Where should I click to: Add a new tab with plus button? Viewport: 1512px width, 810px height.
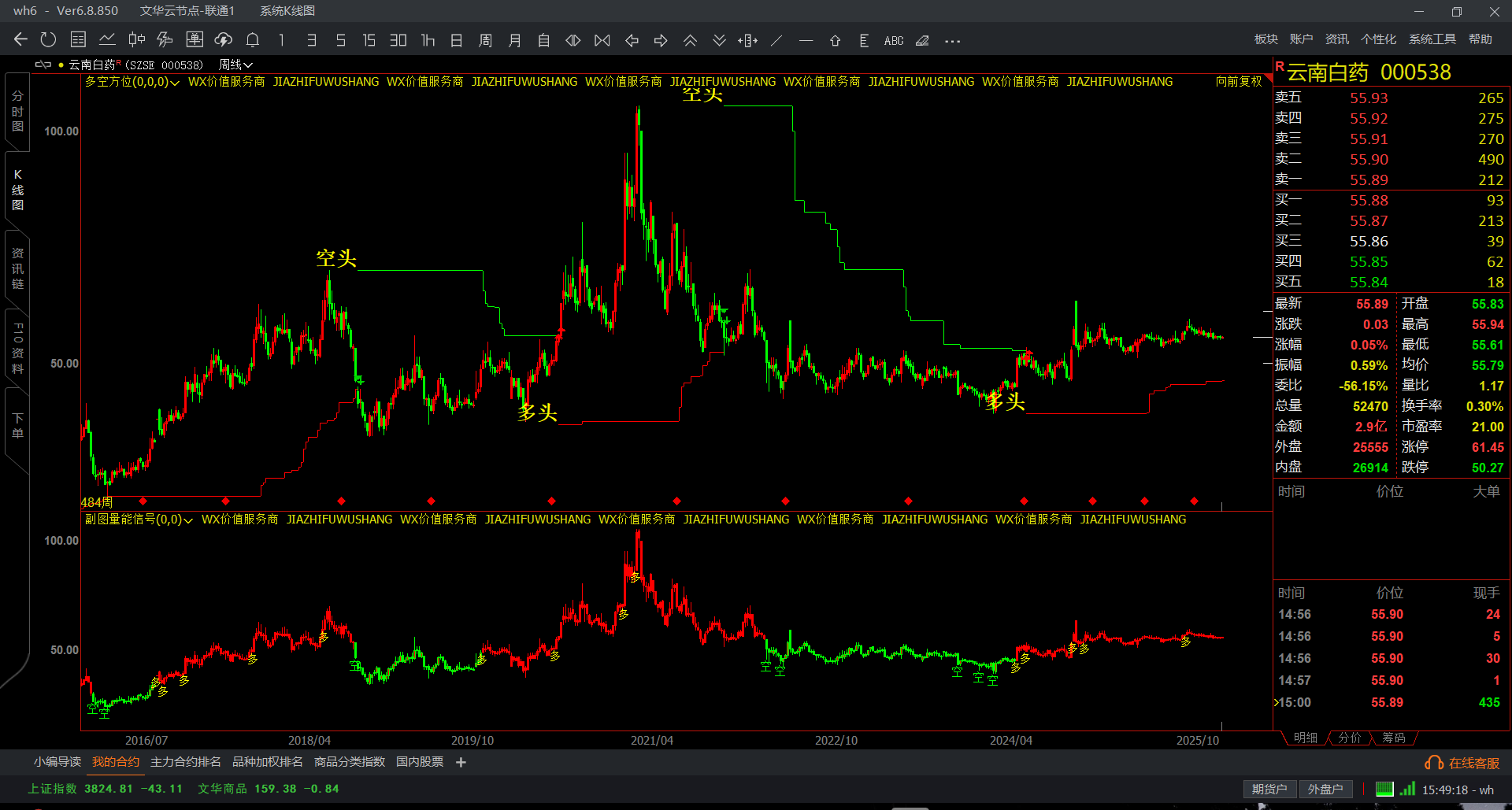461,762
